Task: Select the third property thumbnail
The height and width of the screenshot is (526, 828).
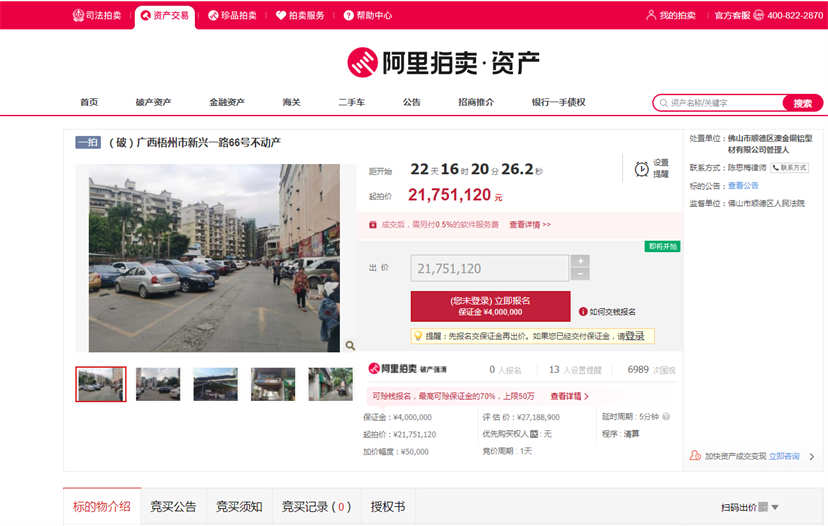Action: pyautogui.click(x=215, y=384)
